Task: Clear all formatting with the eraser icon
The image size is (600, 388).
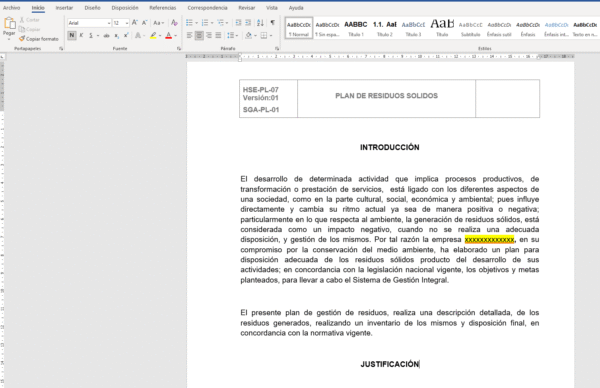Action: point(174,23)
